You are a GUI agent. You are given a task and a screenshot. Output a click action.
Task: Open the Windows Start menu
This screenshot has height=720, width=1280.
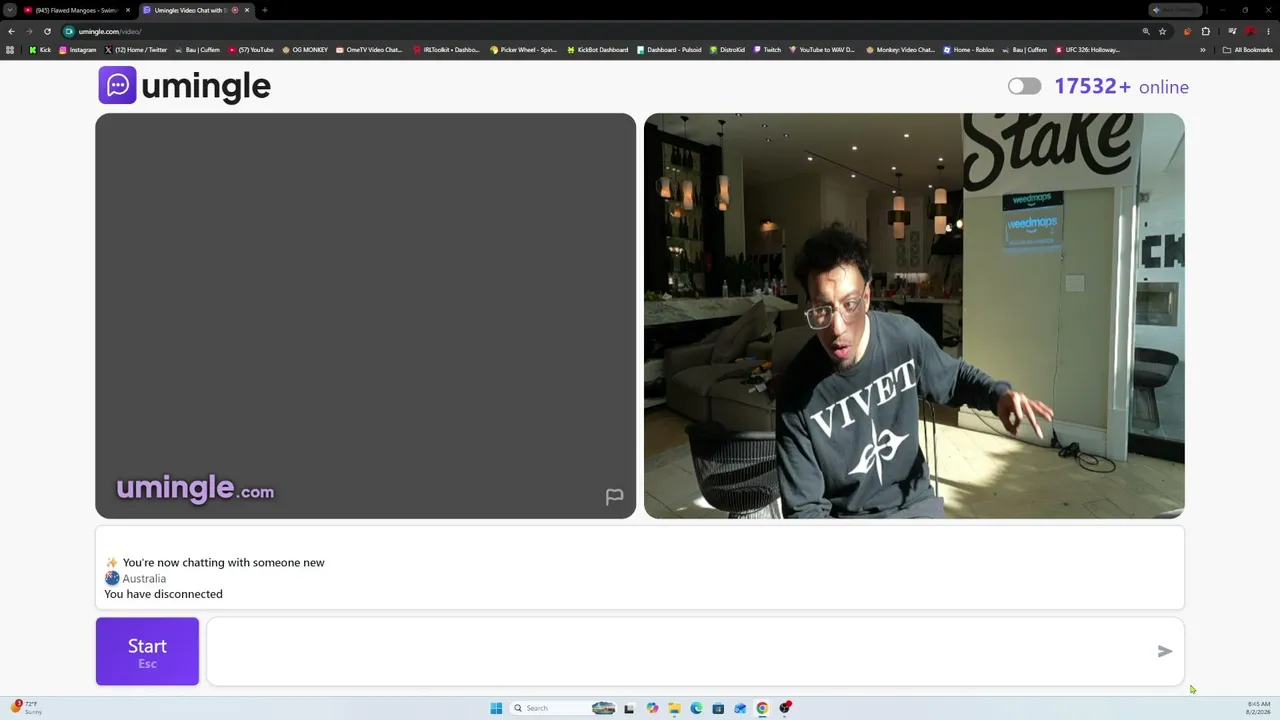tap(496, 708)
